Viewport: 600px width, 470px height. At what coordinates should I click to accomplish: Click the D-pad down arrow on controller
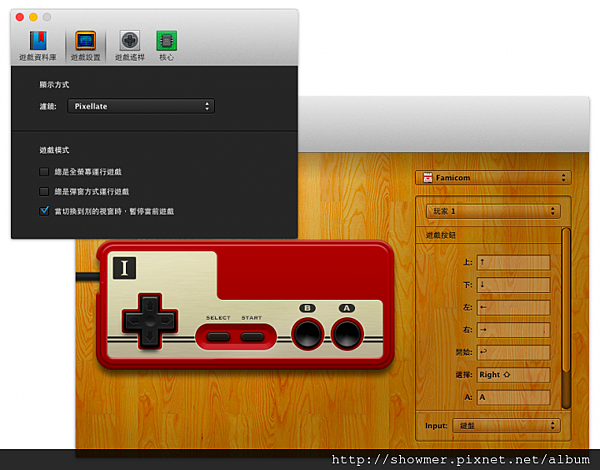tap(150, 338)
